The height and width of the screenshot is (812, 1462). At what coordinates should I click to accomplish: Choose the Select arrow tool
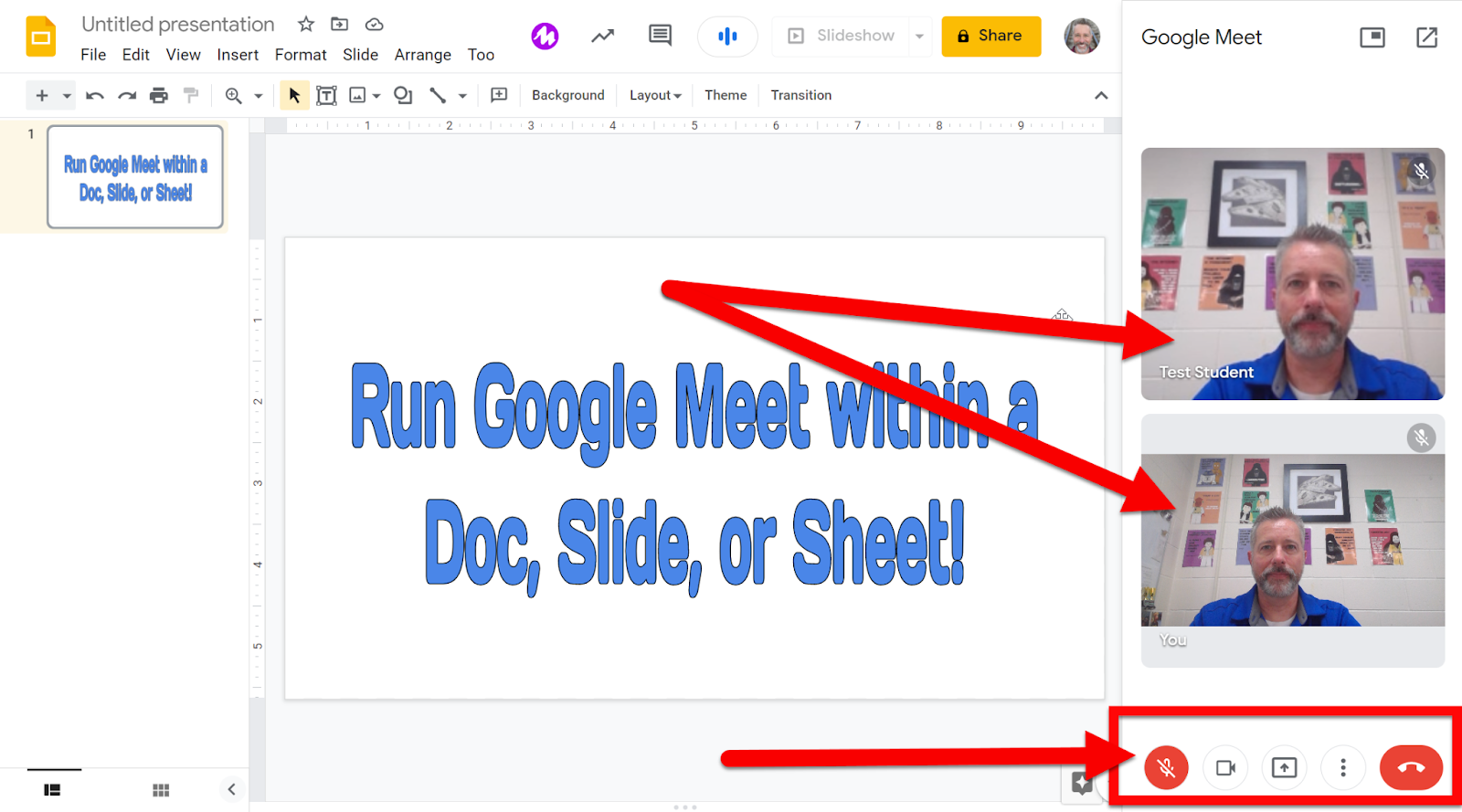tap(294, 95)
